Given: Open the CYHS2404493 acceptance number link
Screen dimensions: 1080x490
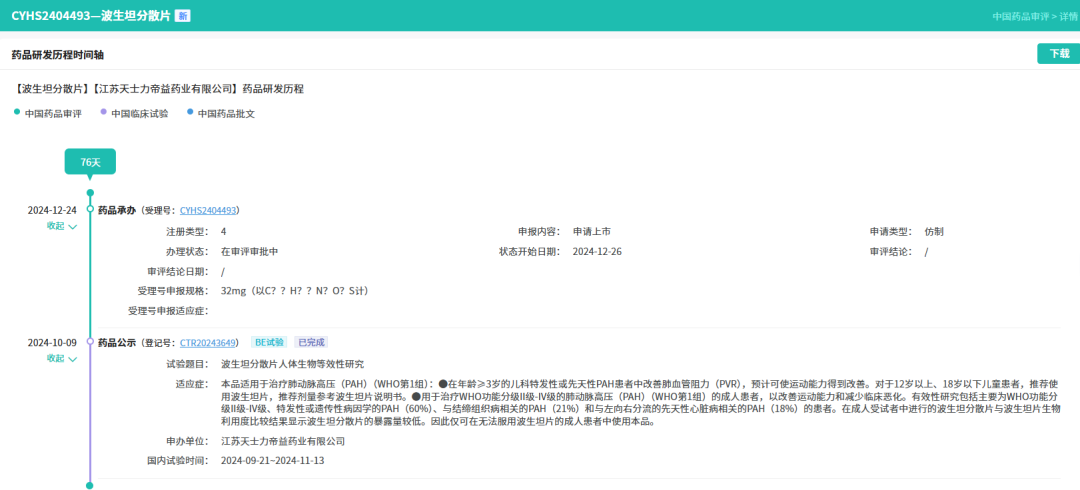Looking at the screenshot, I should click(208, 210).
